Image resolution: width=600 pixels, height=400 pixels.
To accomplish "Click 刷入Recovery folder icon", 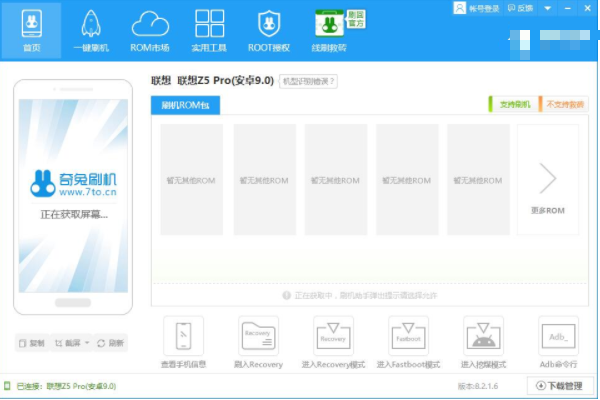I will tap(258, 336).
